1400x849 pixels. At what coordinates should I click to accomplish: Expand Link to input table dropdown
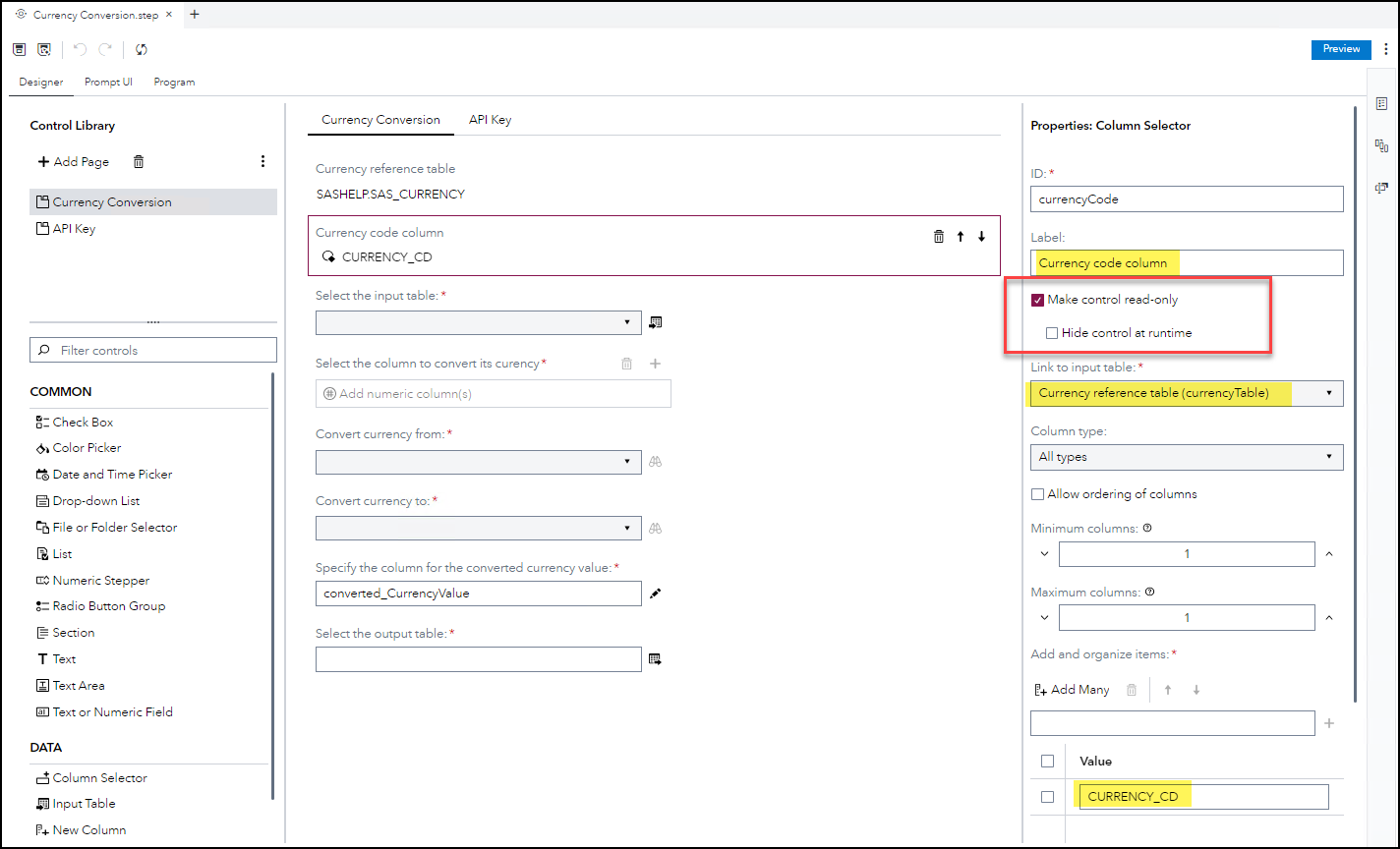1186,393
